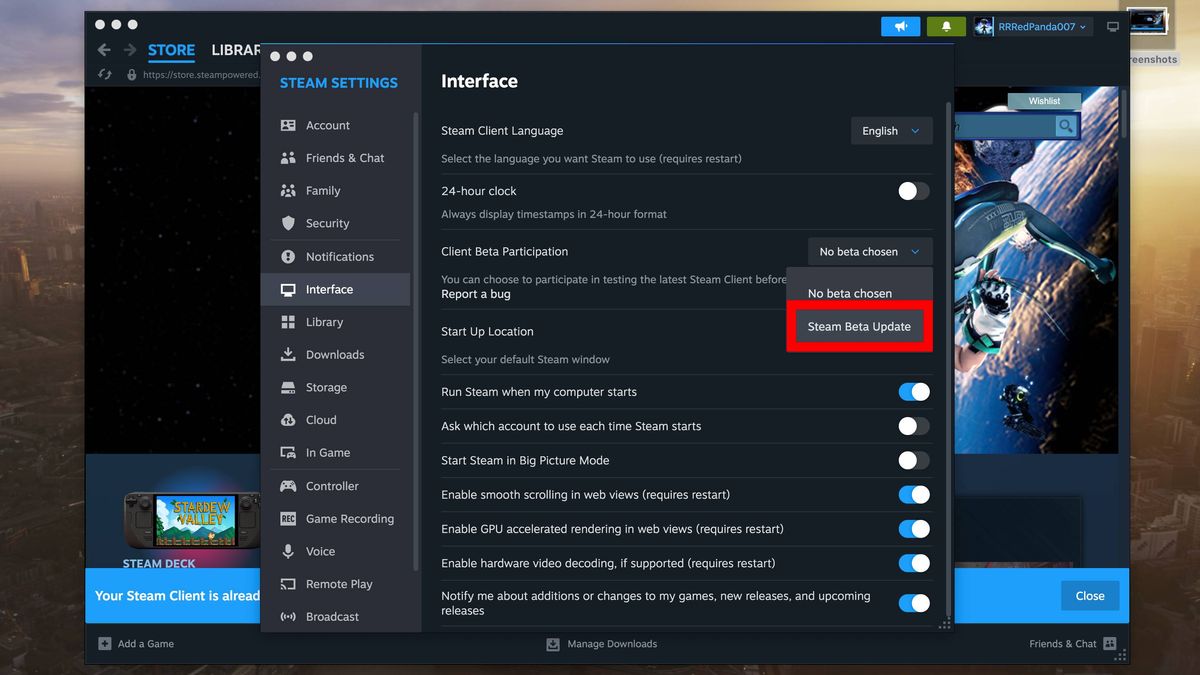Click the notifications bell icon
The image size is (1200, 675).
click(946, 25)
